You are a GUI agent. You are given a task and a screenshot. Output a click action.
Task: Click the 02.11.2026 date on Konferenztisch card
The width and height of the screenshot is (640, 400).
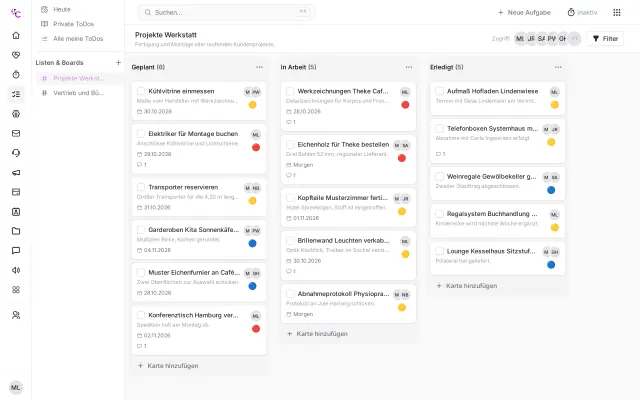click(157, 336)
